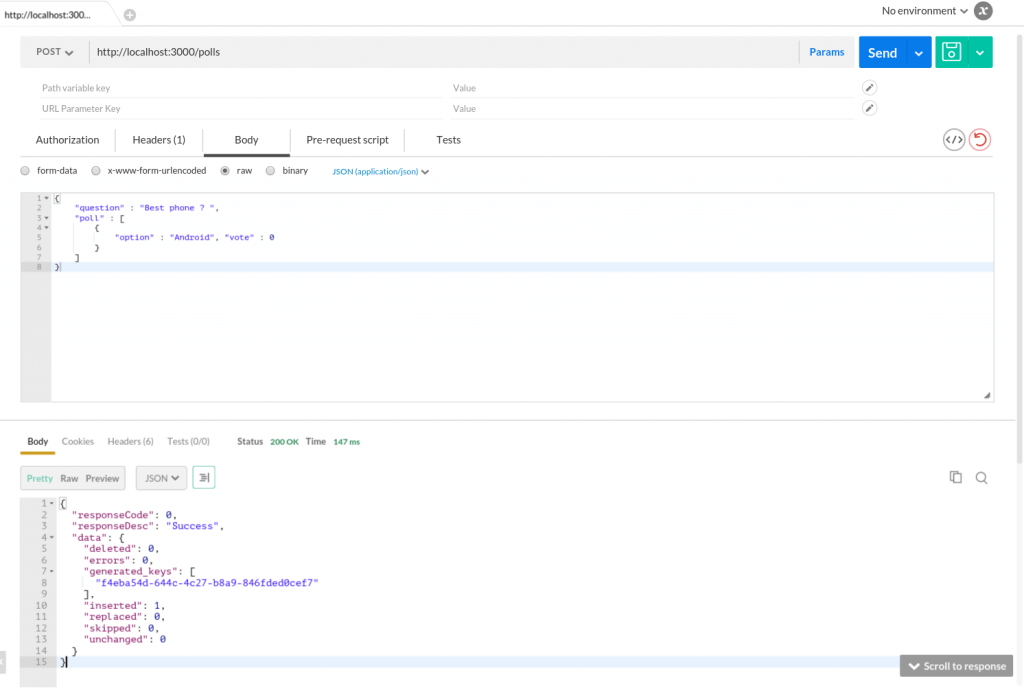
Task: Select the form-data radio button
Action: pos(24,171)
